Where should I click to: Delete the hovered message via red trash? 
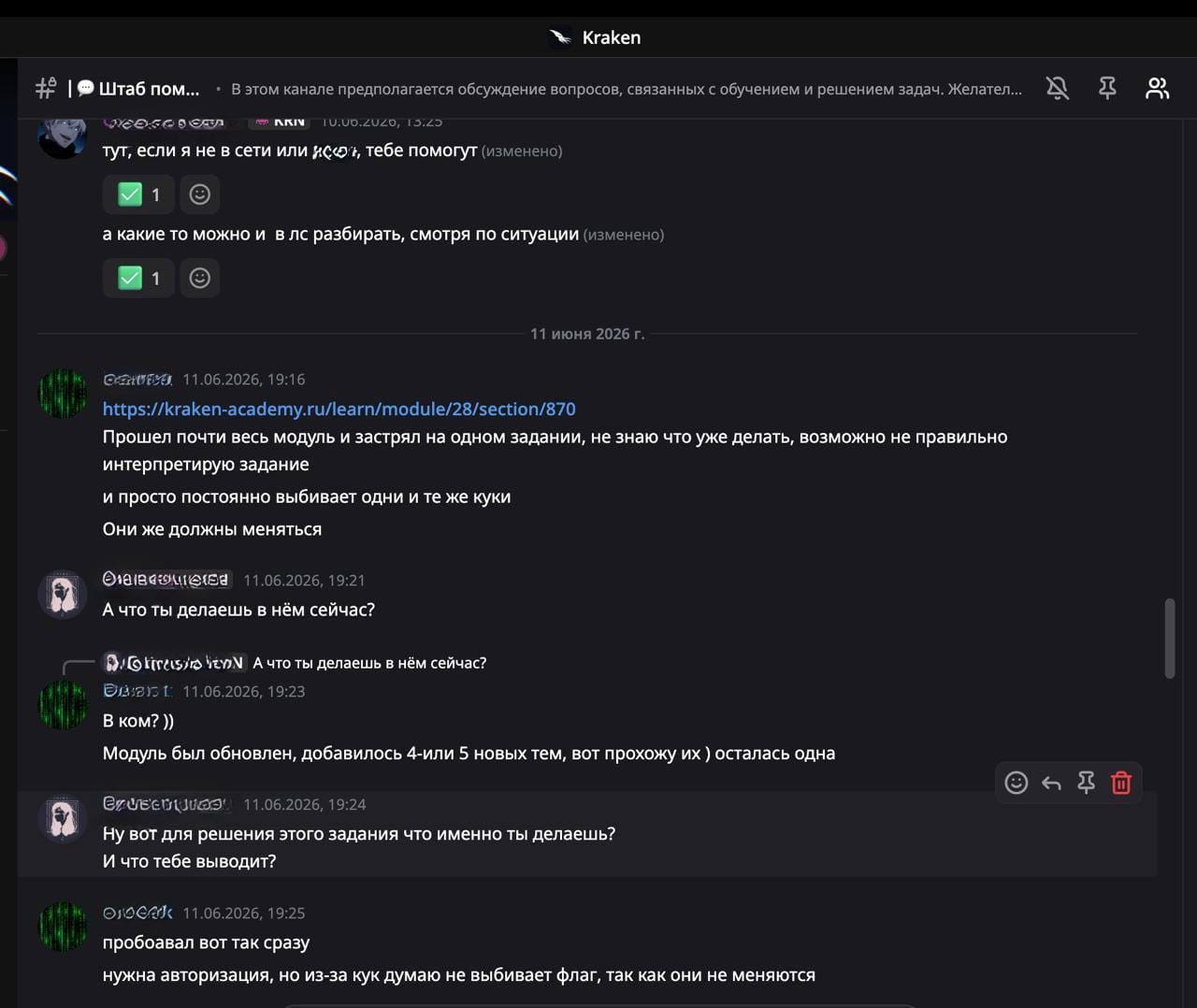point(1121,783)
